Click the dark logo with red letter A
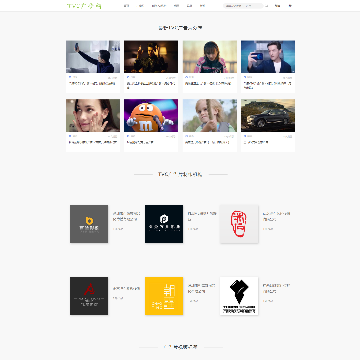Viewport: 360px width, 360px height. pyautogui.click(x=89, y=296)
